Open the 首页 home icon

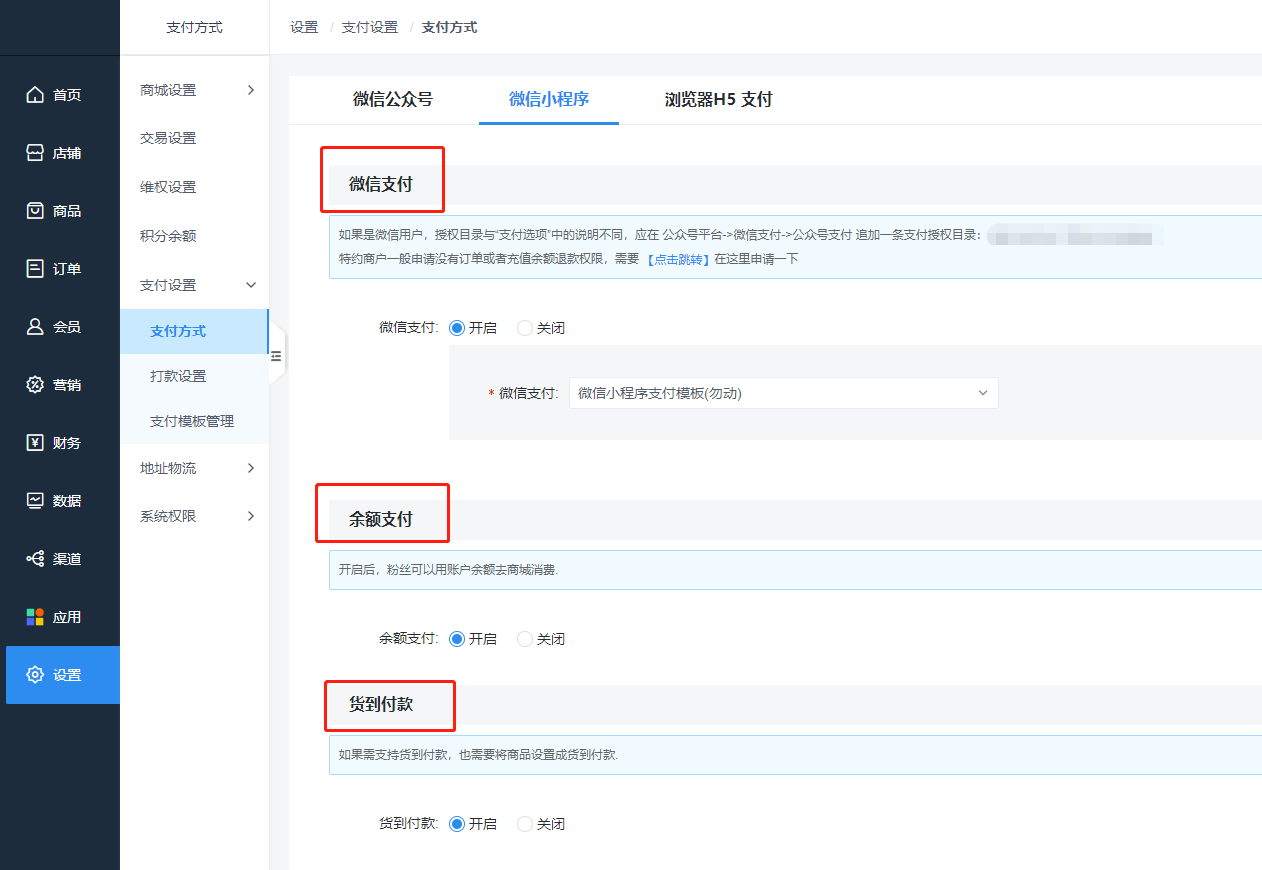[35, 95]
